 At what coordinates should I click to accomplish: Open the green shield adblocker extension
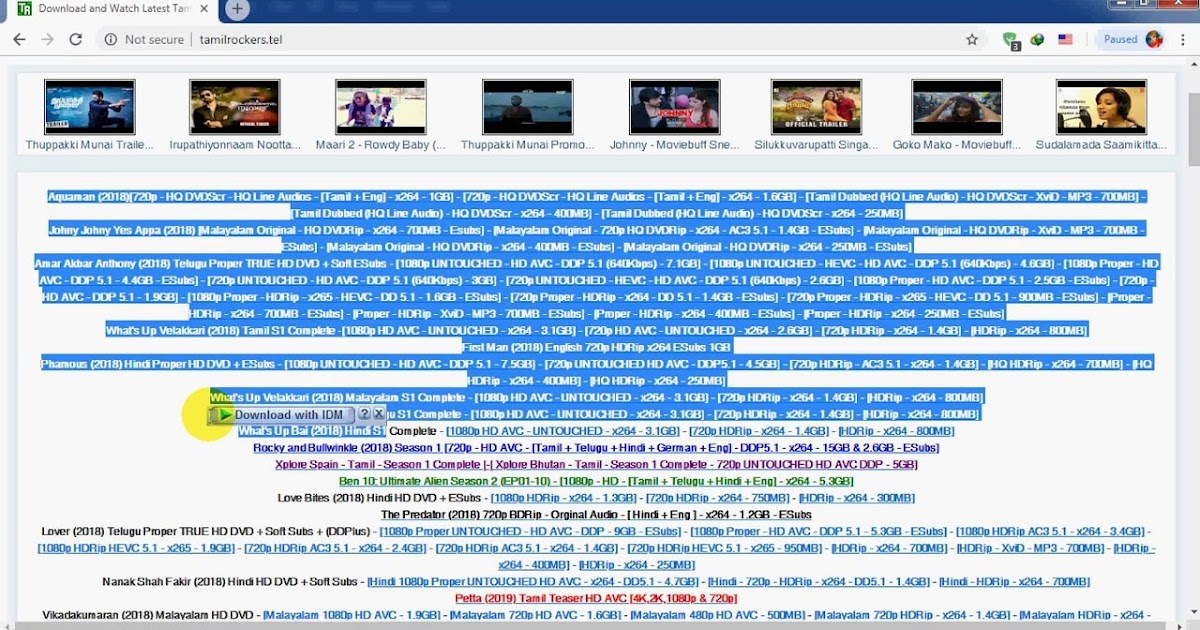tap(1011, 40)
